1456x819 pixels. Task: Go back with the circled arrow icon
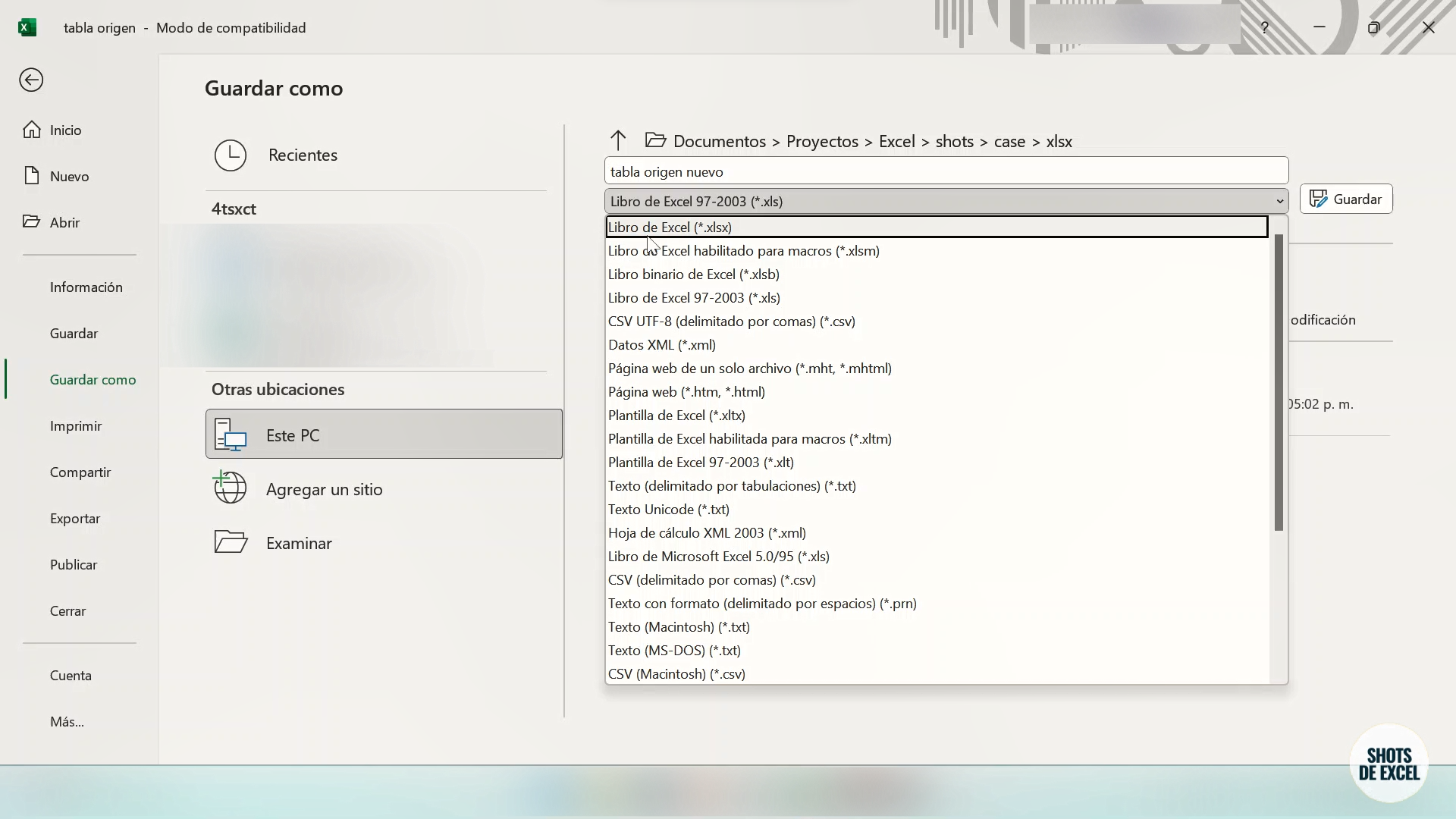coord(31,80)
